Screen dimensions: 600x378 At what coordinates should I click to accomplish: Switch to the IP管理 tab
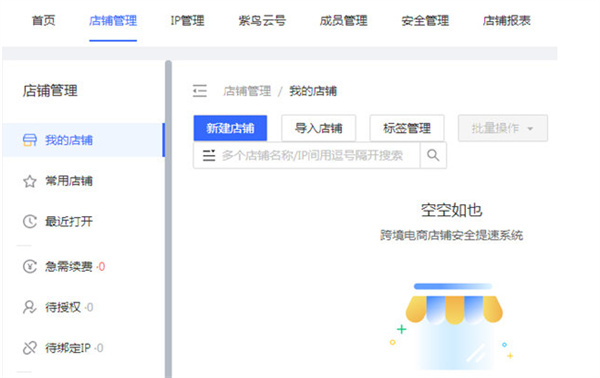point(188,21)
